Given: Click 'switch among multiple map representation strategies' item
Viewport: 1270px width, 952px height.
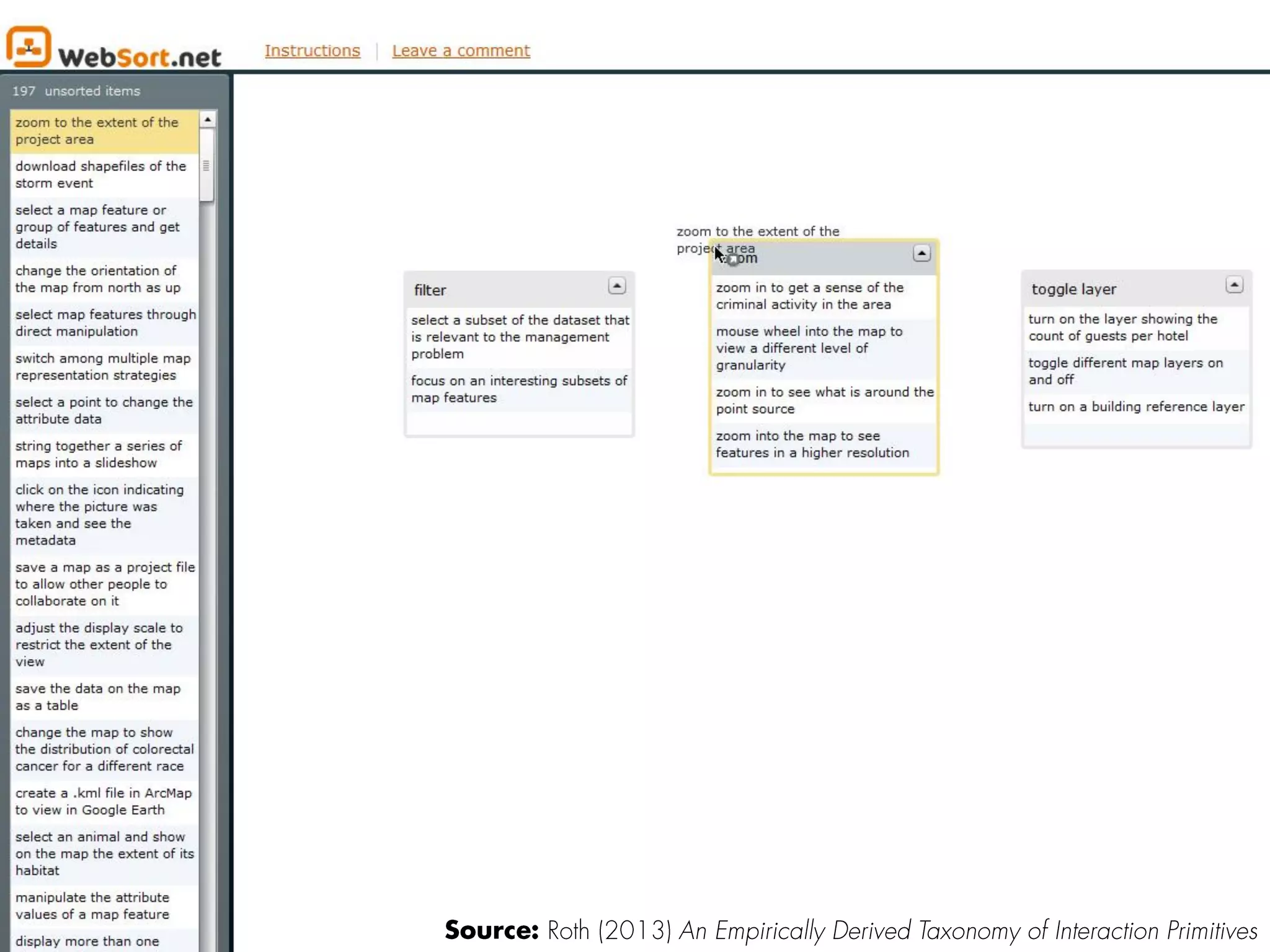Looking at the screenshot, I should [103, 367].
